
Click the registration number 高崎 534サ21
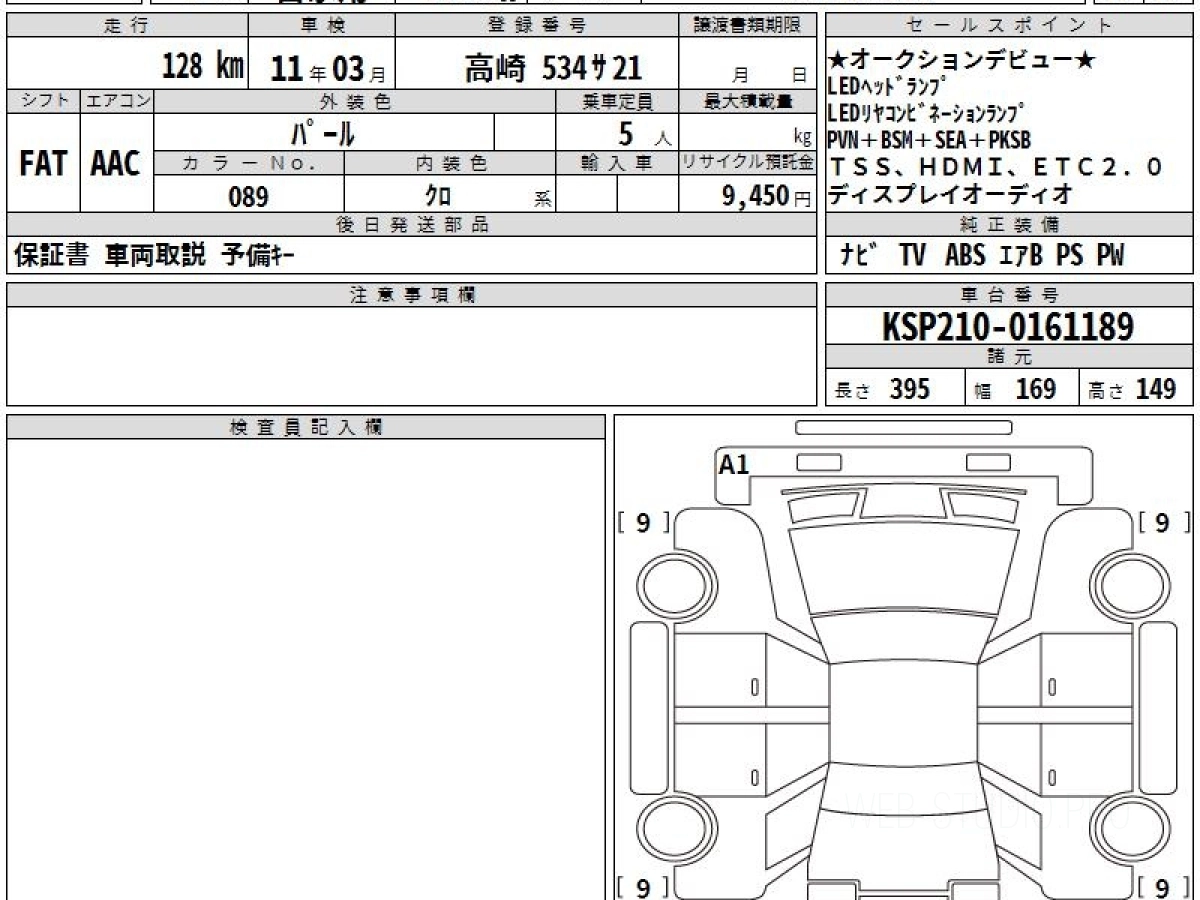552,67
